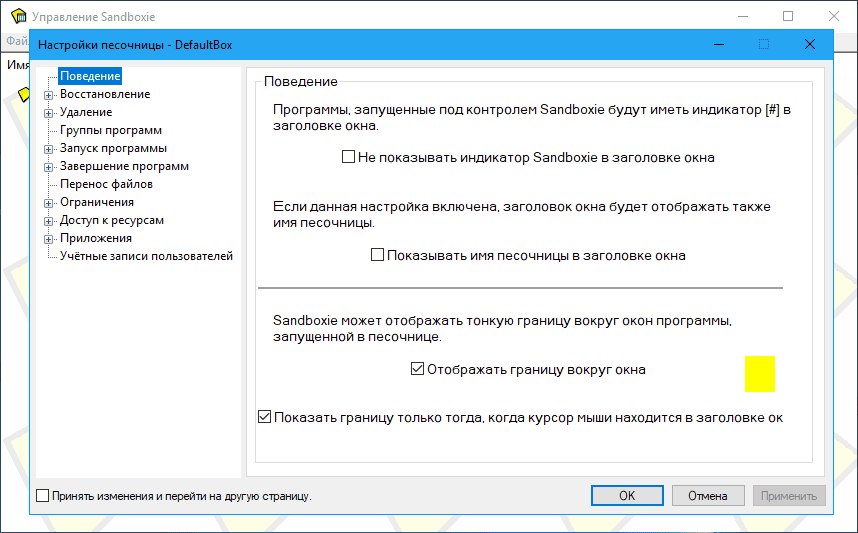Click the Применить button
The image size is (858, 533).
[789, 496]
